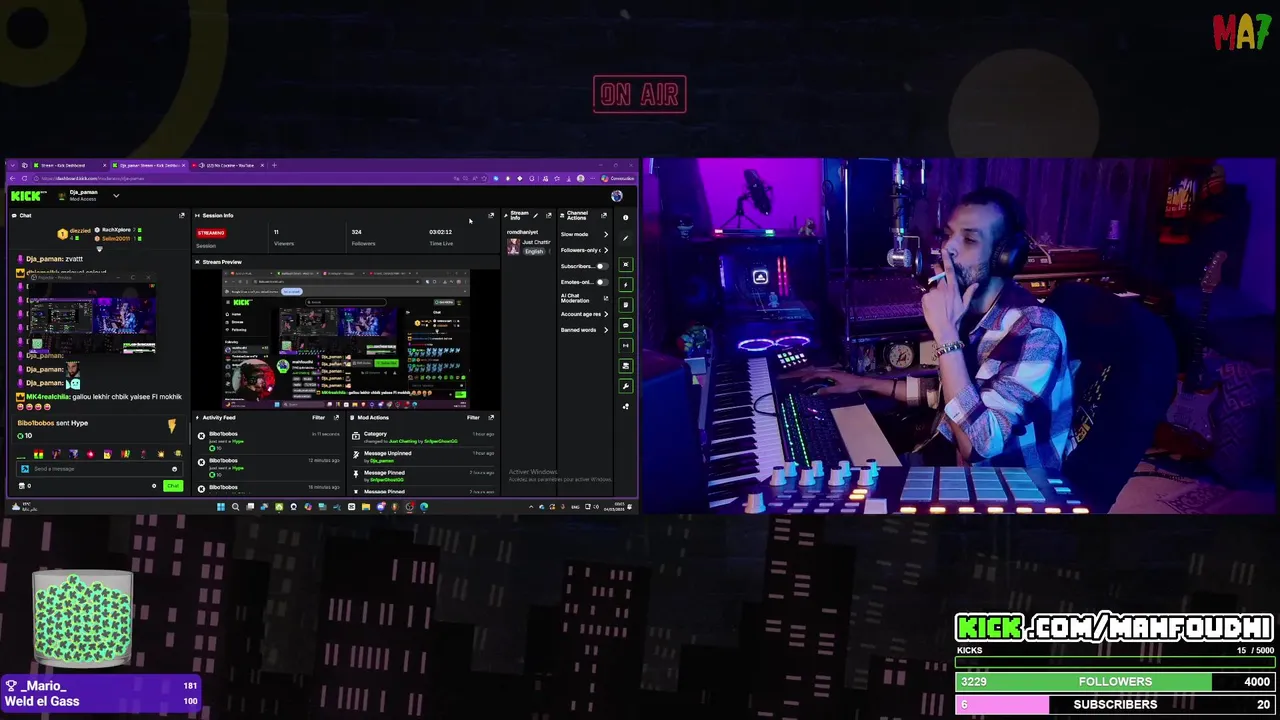Toggle the wrench channel actions sidebar icon

coord(626,386)
